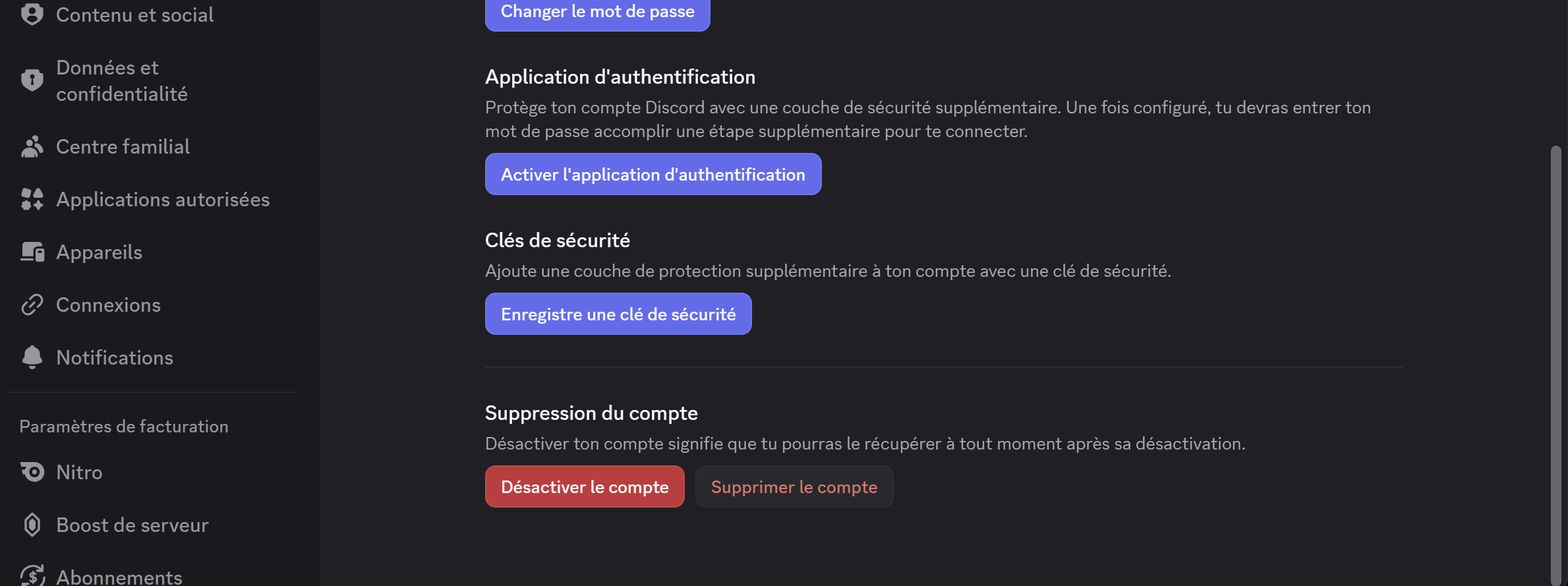Click Supprimer le compte button
This screenshot has height=586, width=1568.
pyautogui.click(x=794, y=486)
